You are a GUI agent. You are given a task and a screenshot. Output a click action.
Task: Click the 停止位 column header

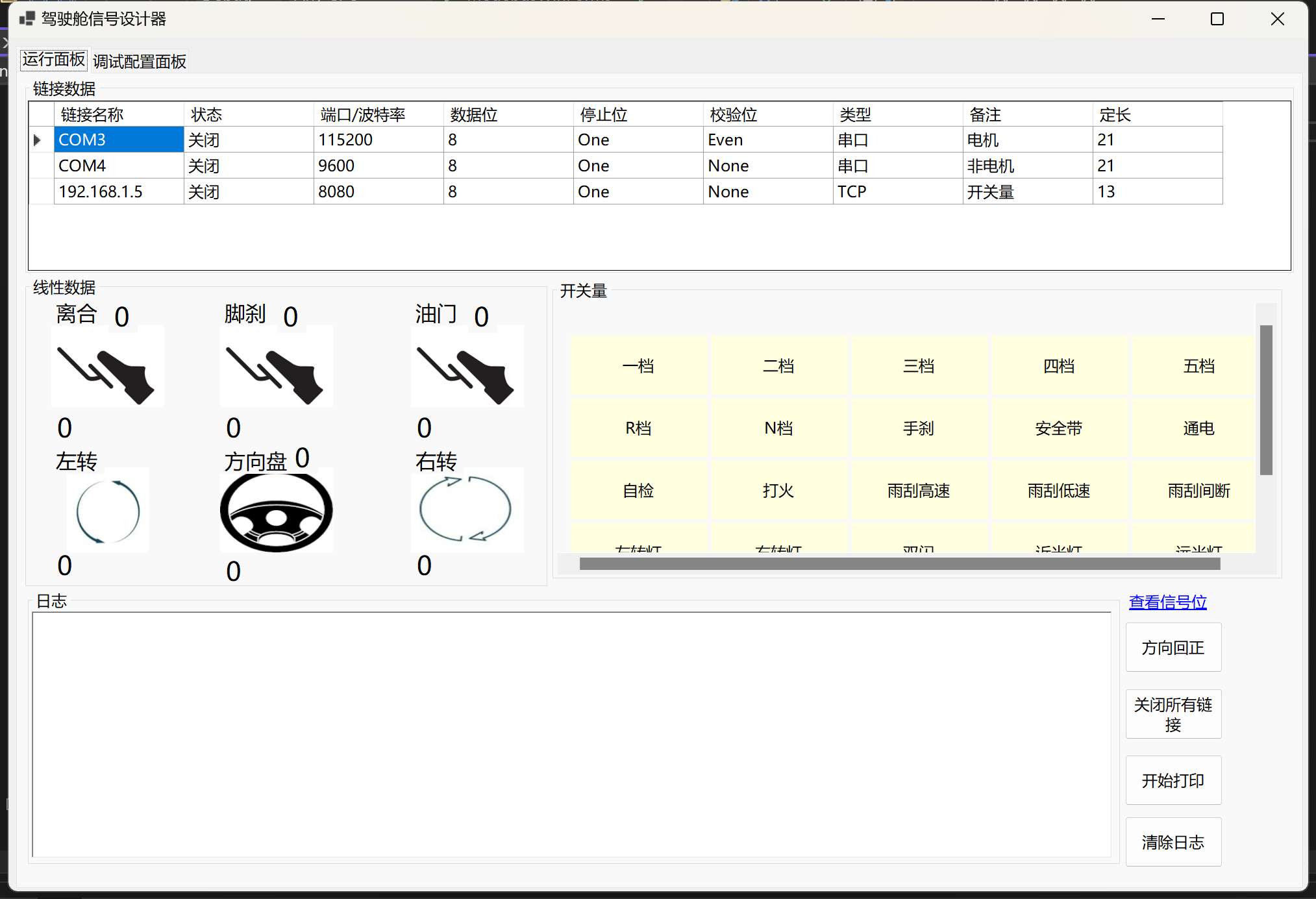[x=638, y=114]
